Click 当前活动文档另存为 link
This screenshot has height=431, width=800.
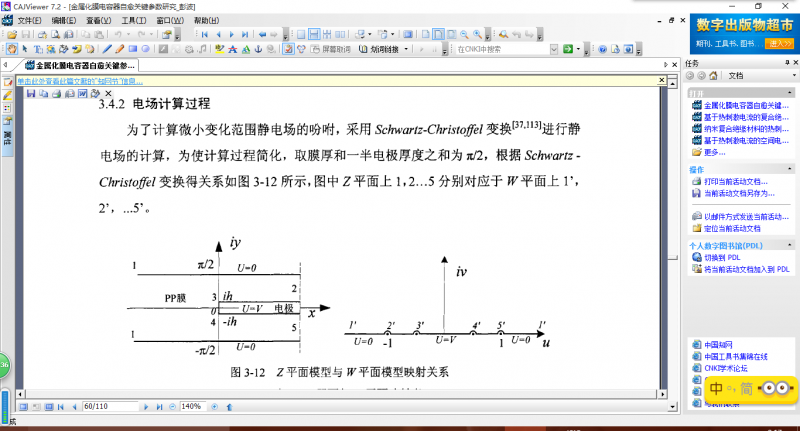739,193
